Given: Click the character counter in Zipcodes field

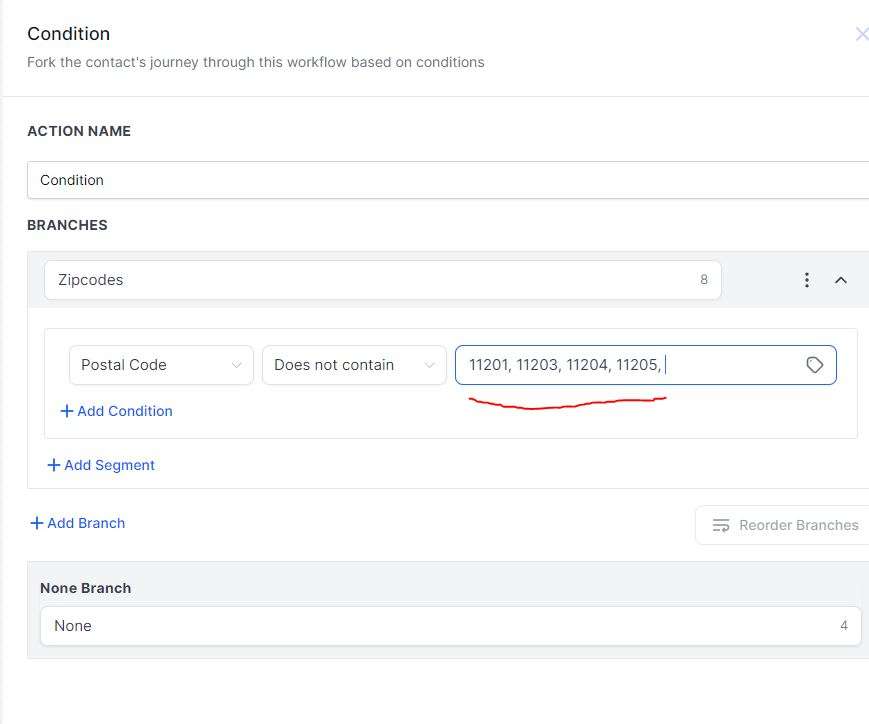Looking at the screenshot, I should 704,280.
